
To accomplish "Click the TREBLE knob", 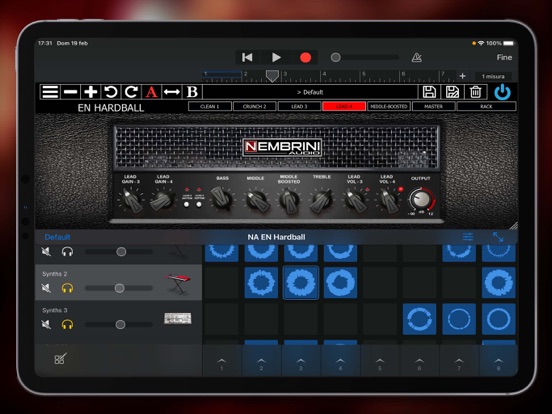I will tap(321, 200).
